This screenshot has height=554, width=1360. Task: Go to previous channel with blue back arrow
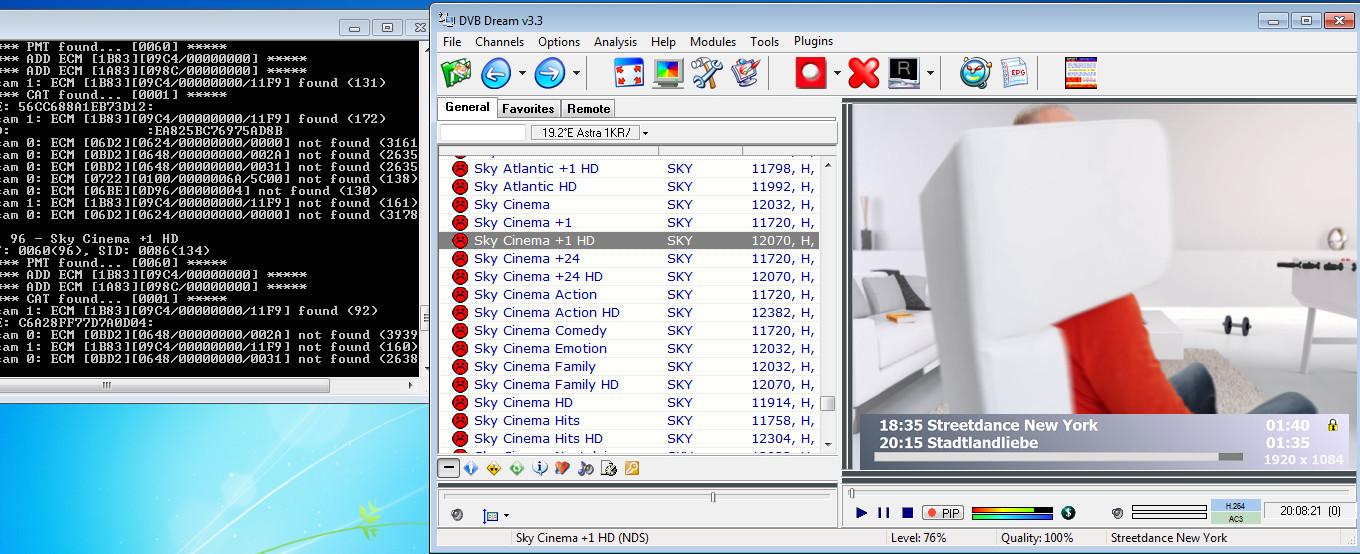tap(496, 73)
